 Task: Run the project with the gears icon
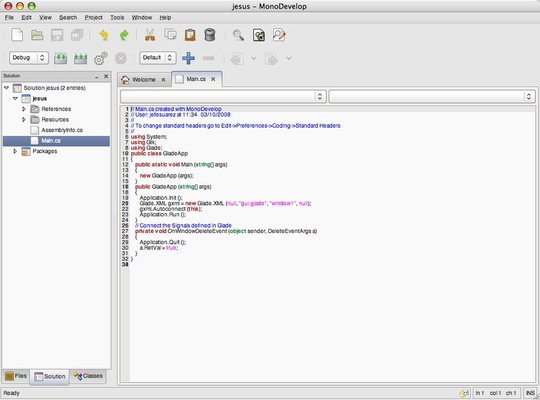click(101, 58)
